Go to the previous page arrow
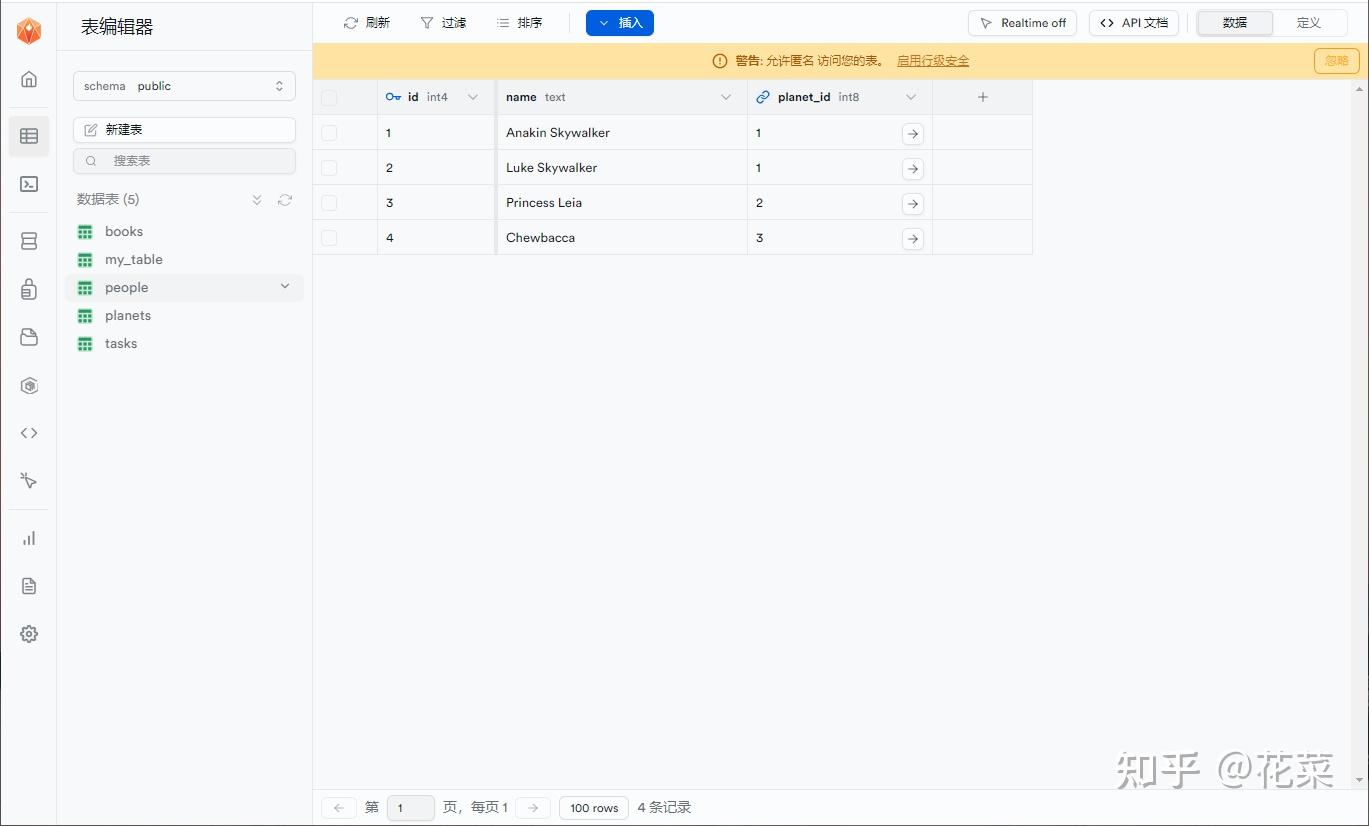Screen dimensions: 1369x826 (339, 808)
